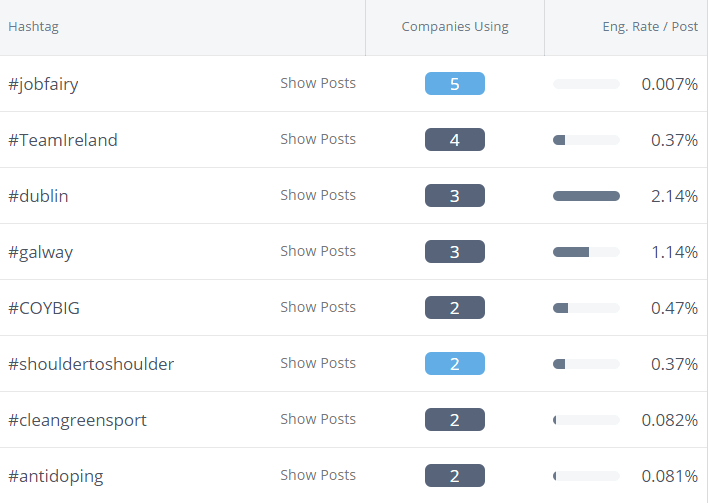Viewport: 708px width, 503px height.
Task: Click the #TeamIreland companies count badge
Action: click(454, 140)
